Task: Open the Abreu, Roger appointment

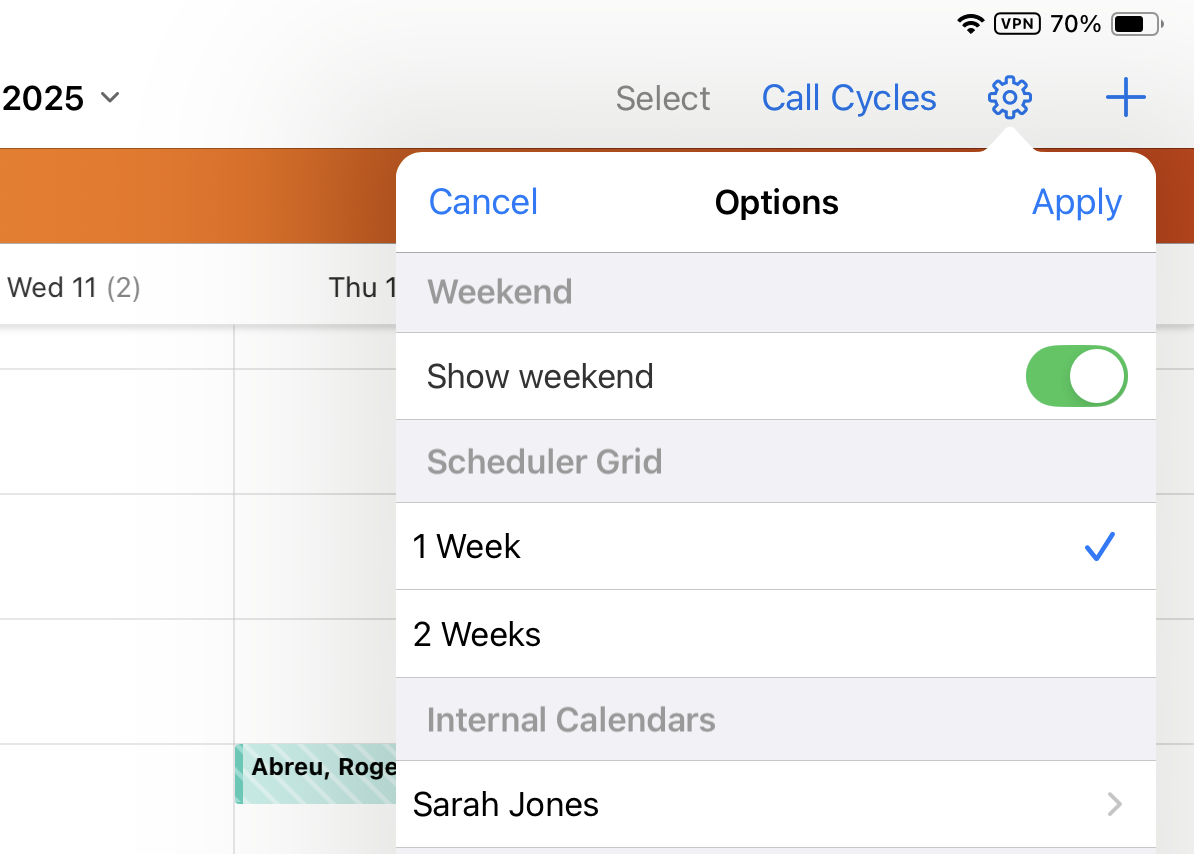Action: pyautogui.click(x=316, y=773)
